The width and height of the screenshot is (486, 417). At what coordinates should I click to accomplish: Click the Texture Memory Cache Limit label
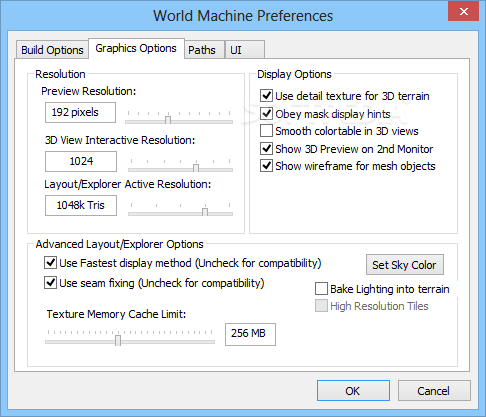116,314
